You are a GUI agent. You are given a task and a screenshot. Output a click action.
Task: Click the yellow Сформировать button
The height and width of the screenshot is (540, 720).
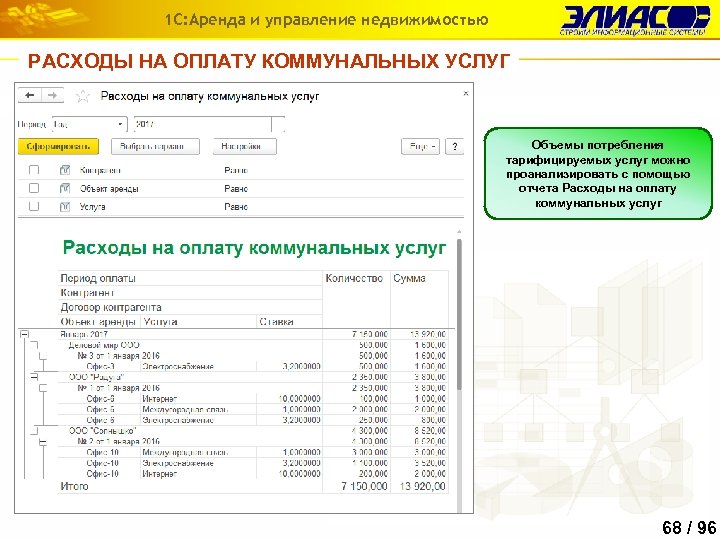coord(58,146)
